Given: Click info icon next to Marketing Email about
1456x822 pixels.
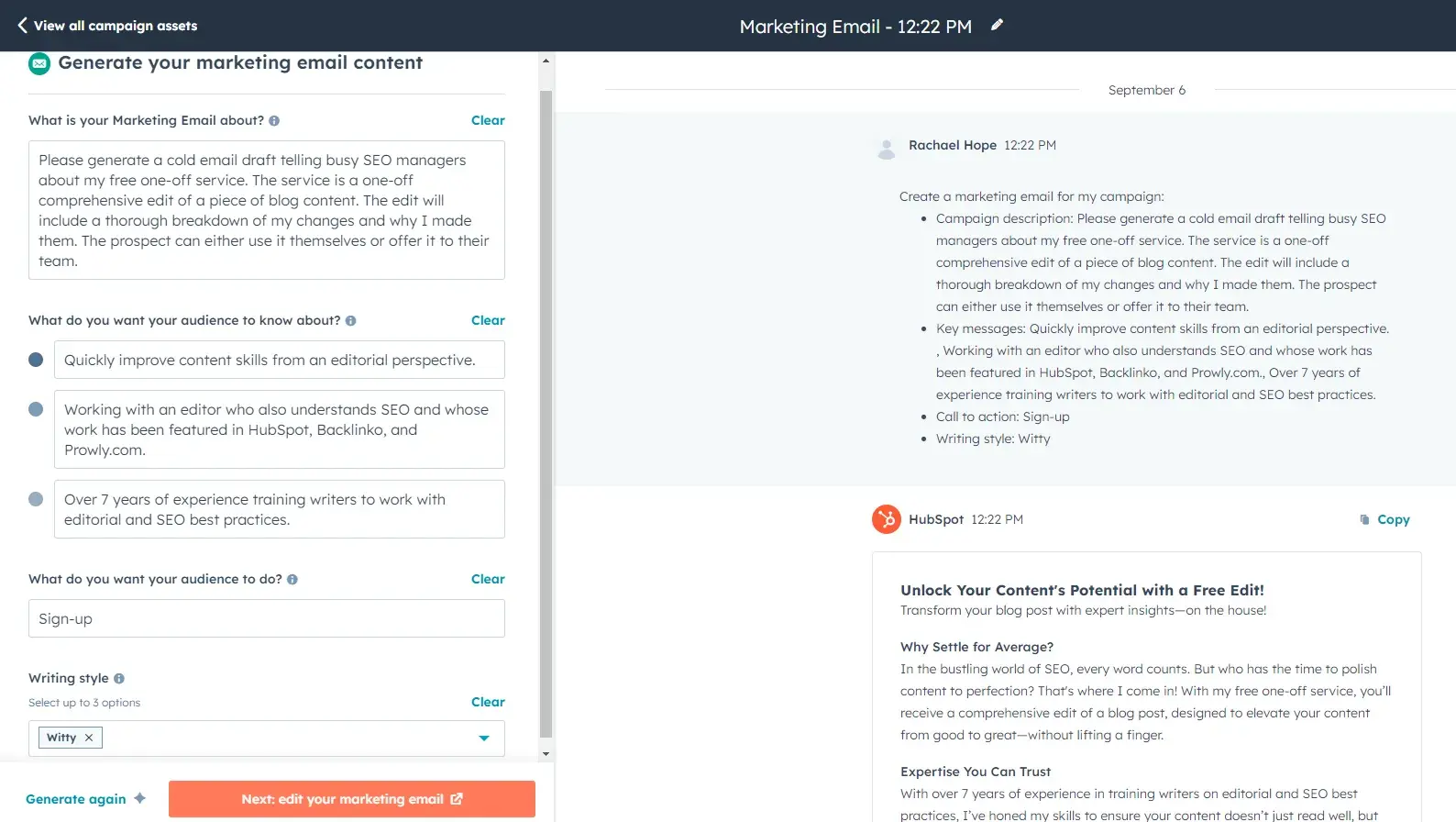Looking at the screenshot, I should (274, 121).
